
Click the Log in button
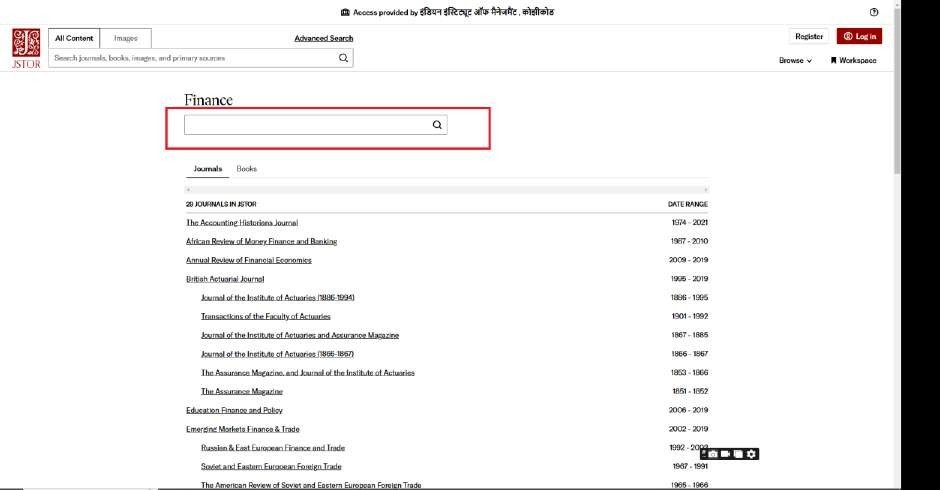859,36
